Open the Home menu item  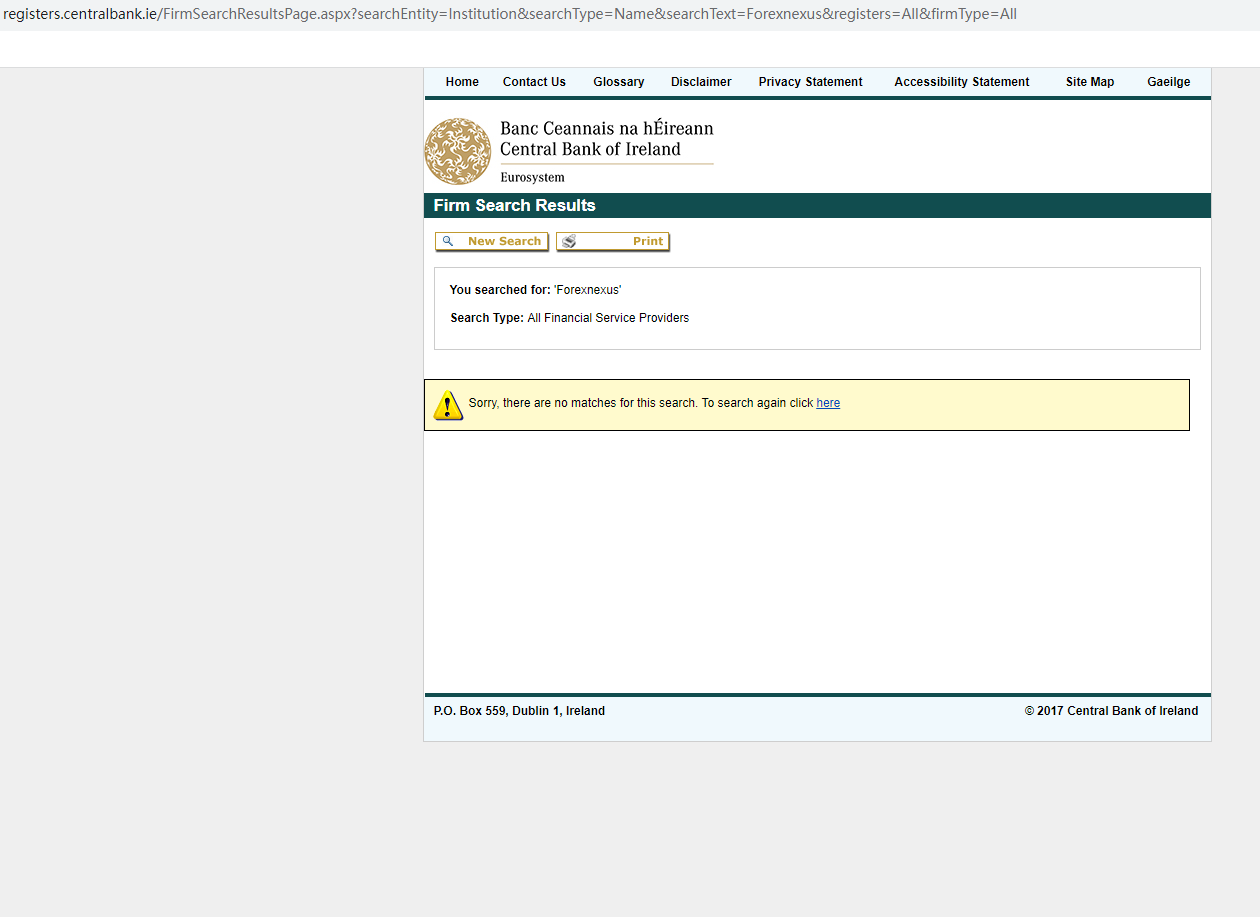coord(462,82)
